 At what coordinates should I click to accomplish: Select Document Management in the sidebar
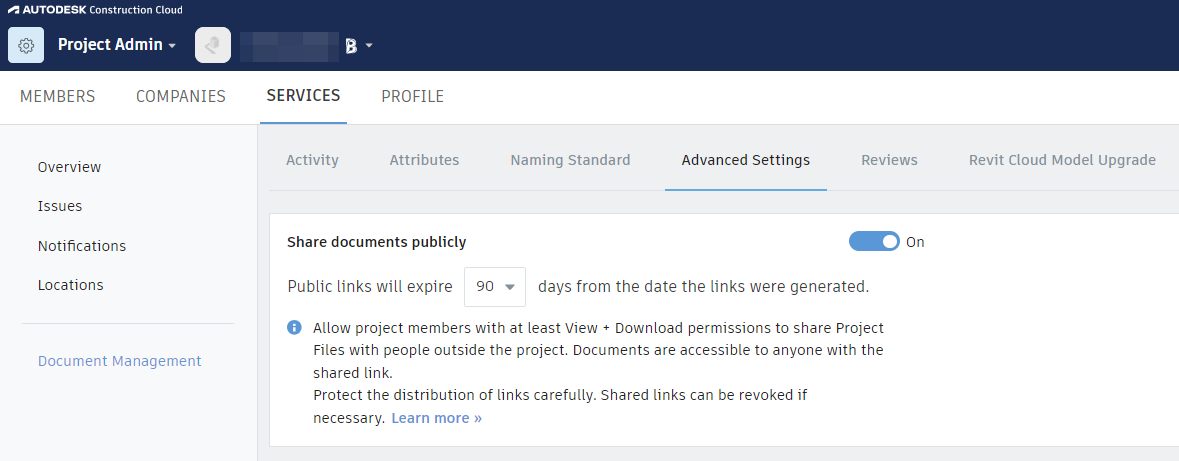[x=119, y=361]
